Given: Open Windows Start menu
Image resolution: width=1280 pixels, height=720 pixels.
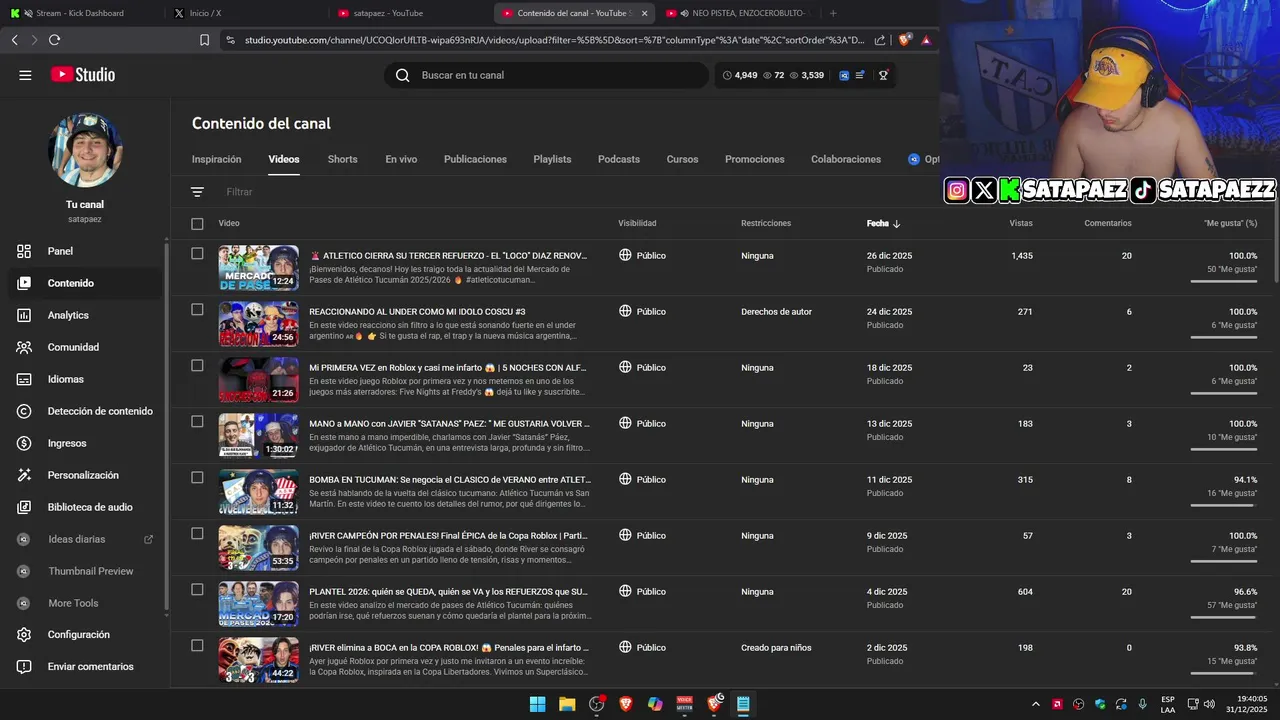Looking at the screenshot, I should [x=537, y=704].
